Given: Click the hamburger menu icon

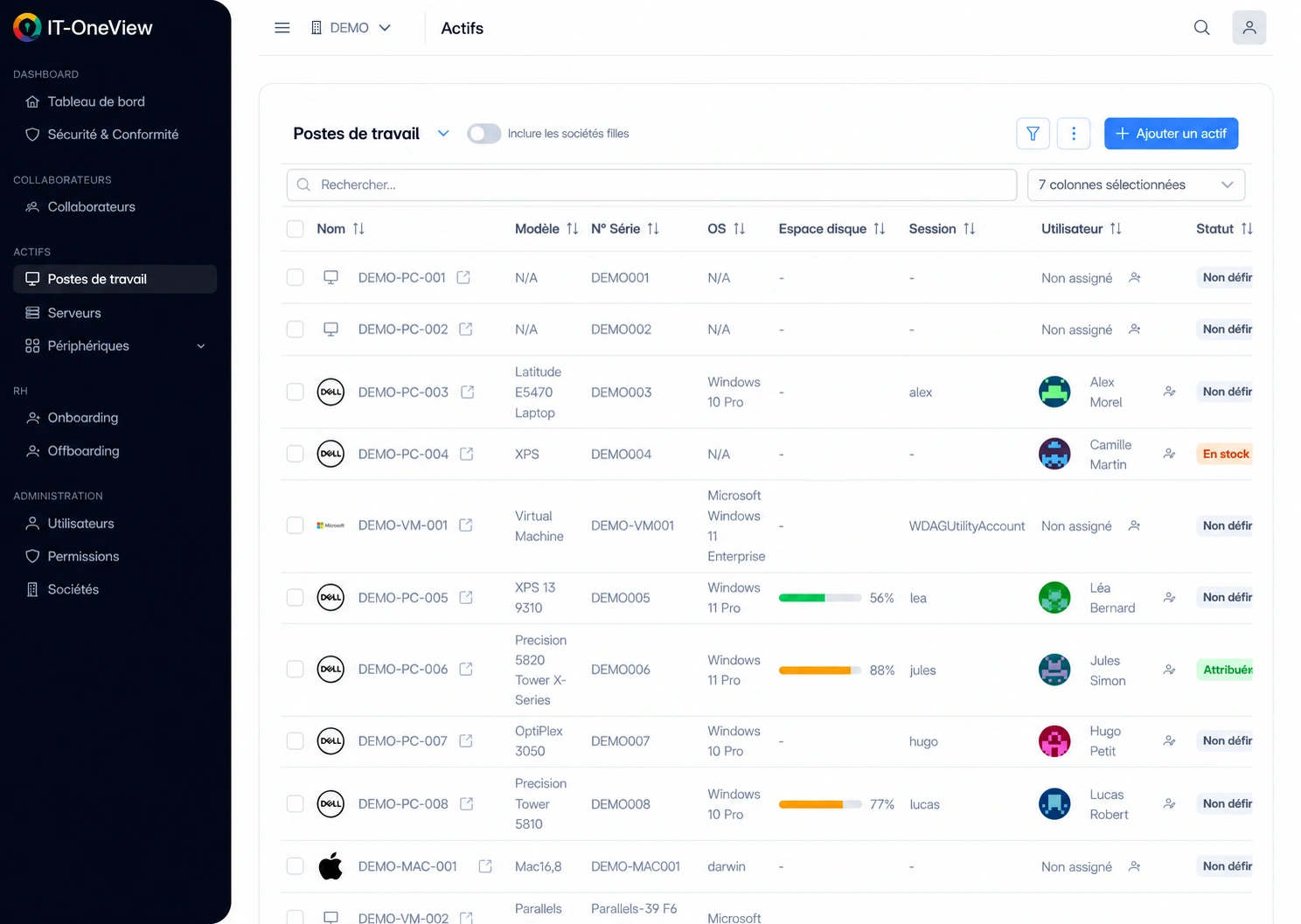Looking at the screenshot, I should pyautogui.click(x=282, y=28).
